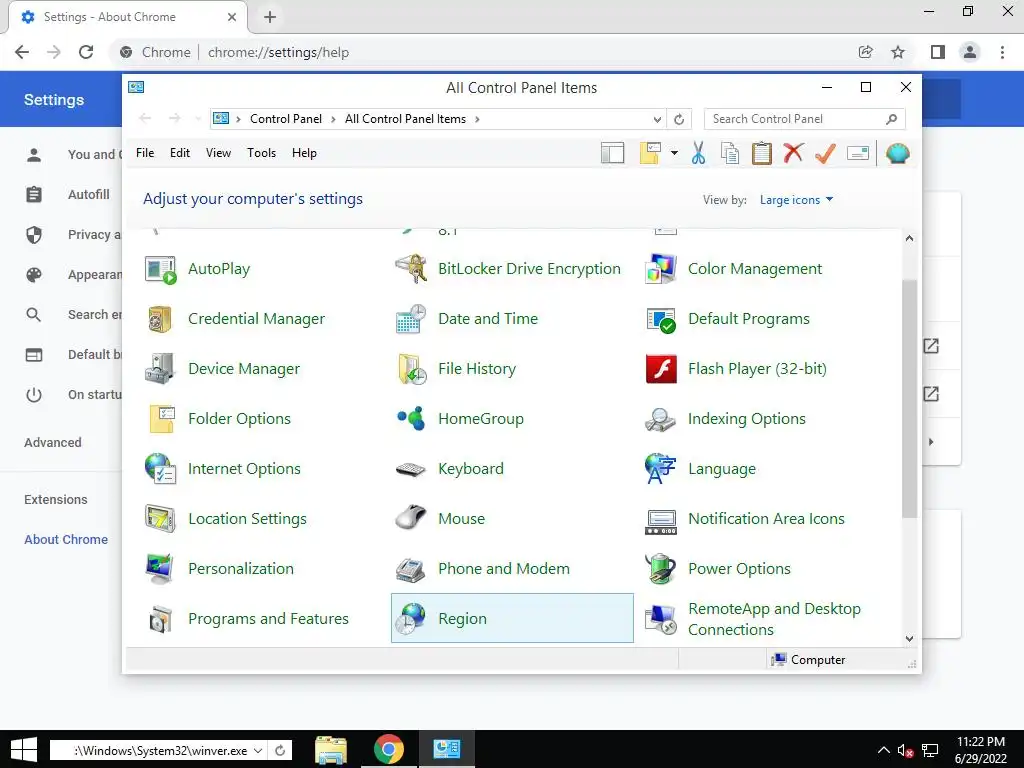This screenshot has height=768, width=1024.
Task: Open the View menu
Action: point(218,153)
